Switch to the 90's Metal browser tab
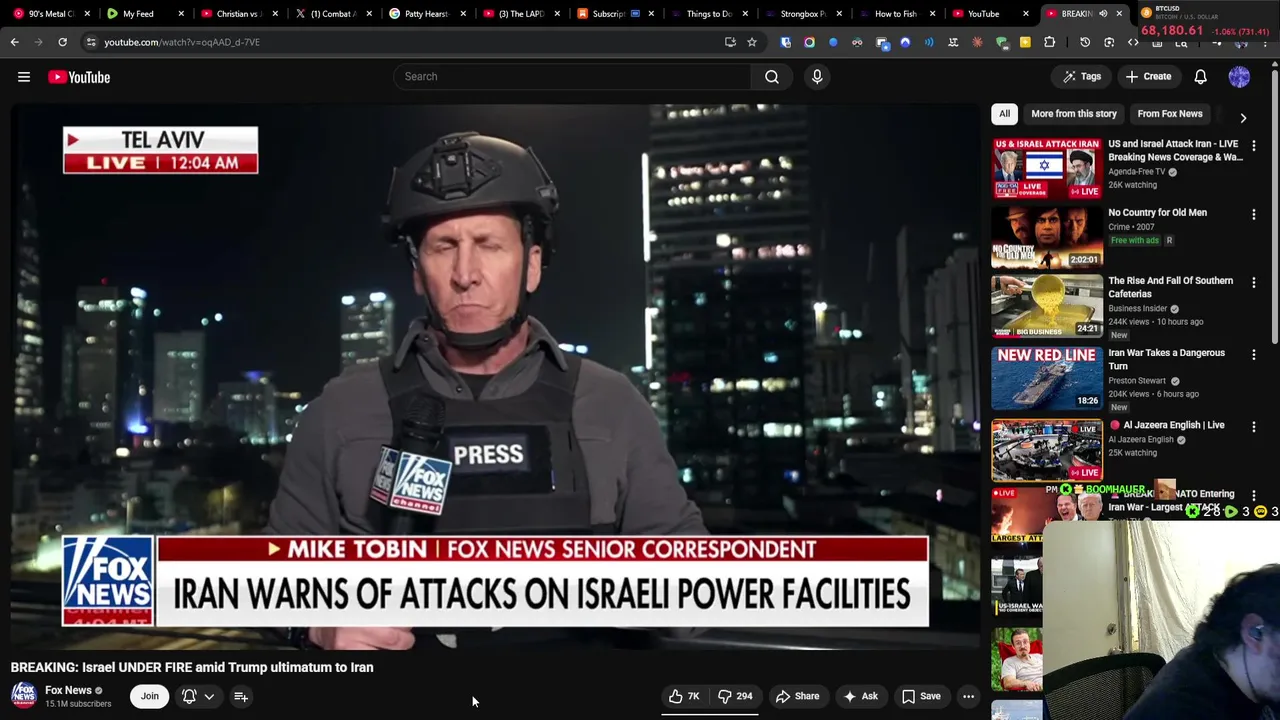This screenshot has width=1280, height=720. [x=48, y=14]
